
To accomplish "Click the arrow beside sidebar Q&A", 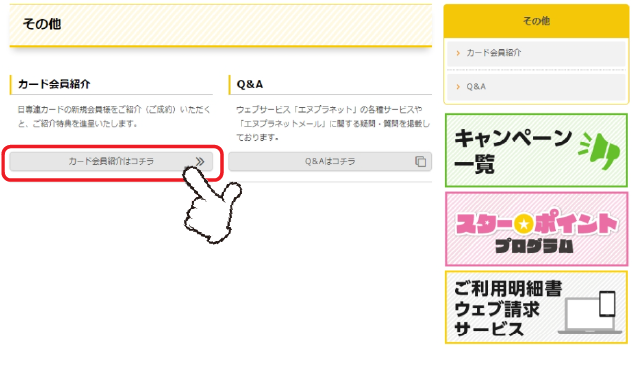I will (x=458, y=87).
